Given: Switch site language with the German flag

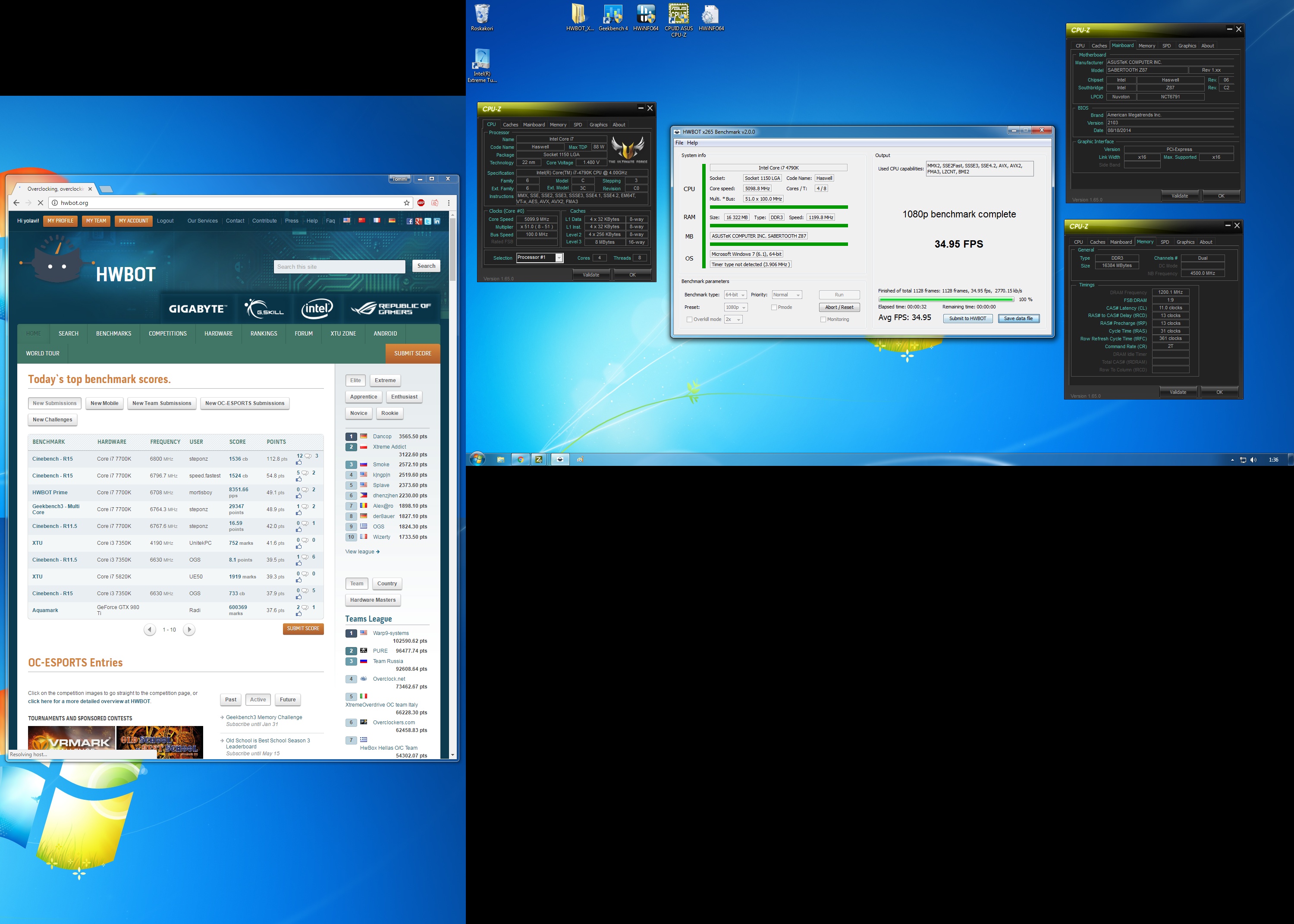Looking at the screenshot, I should pos(392,220).
